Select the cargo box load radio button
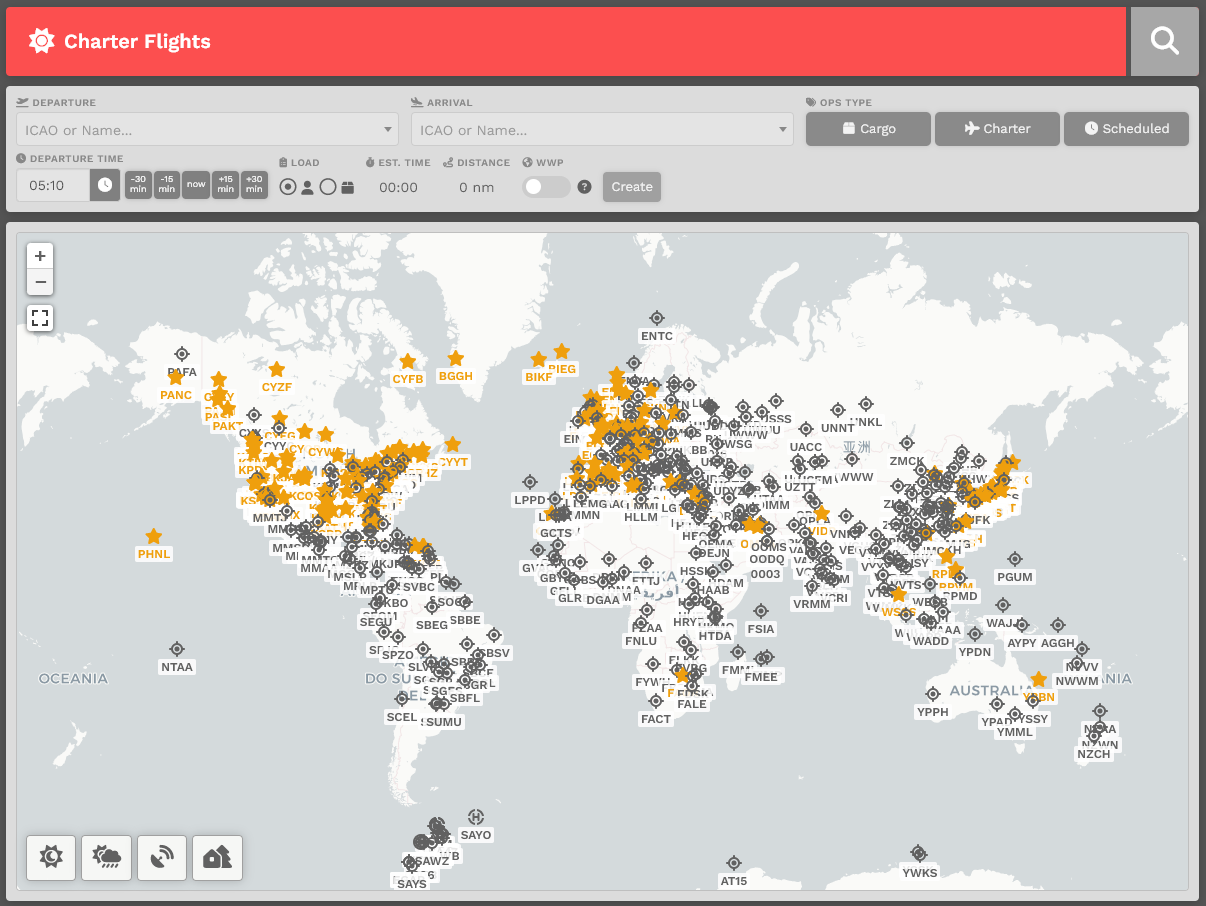 tap(328, 187)
